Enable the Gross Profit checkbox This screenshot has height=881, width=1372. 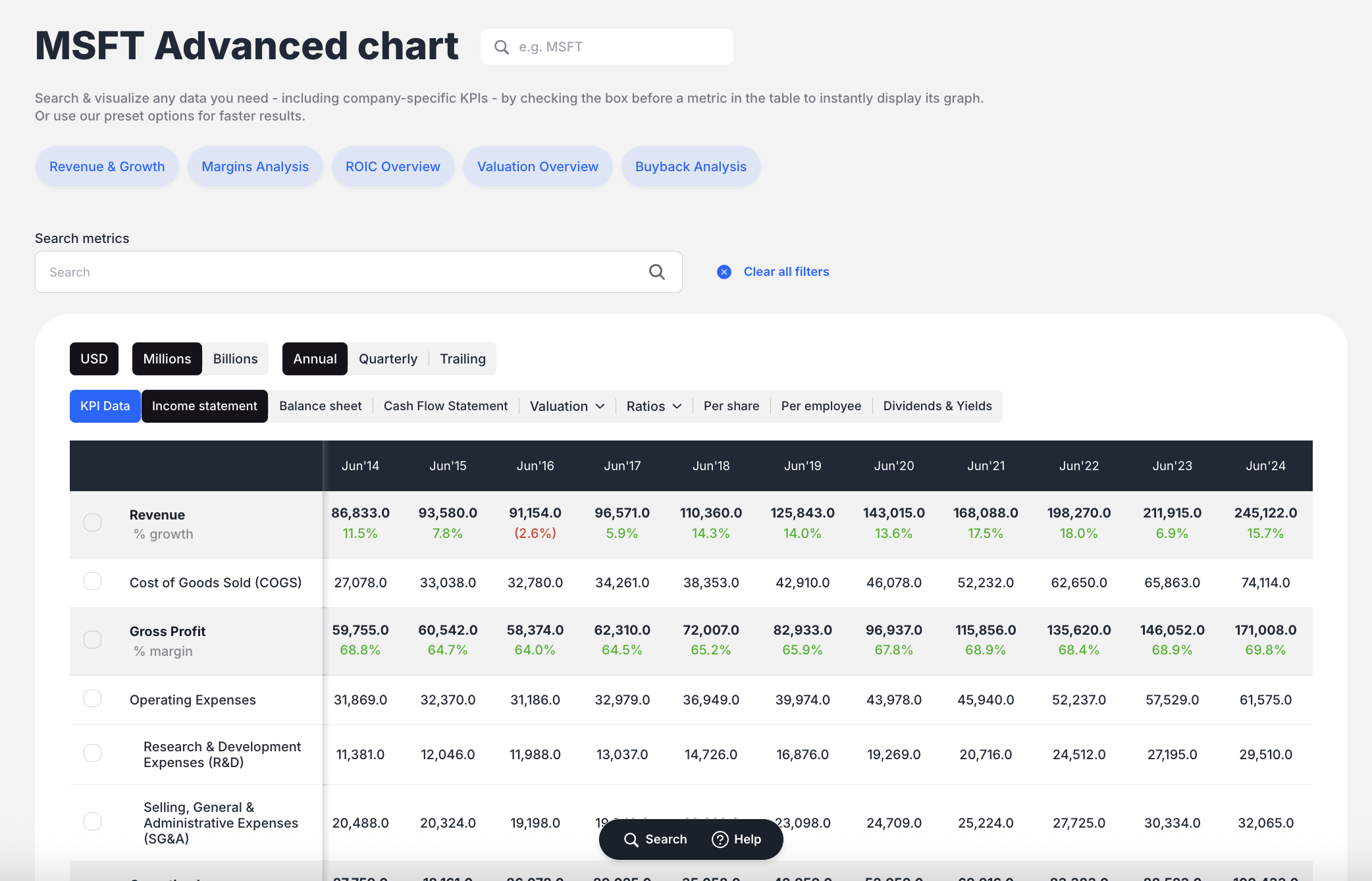pyautogui.click(x=93, y=640)
